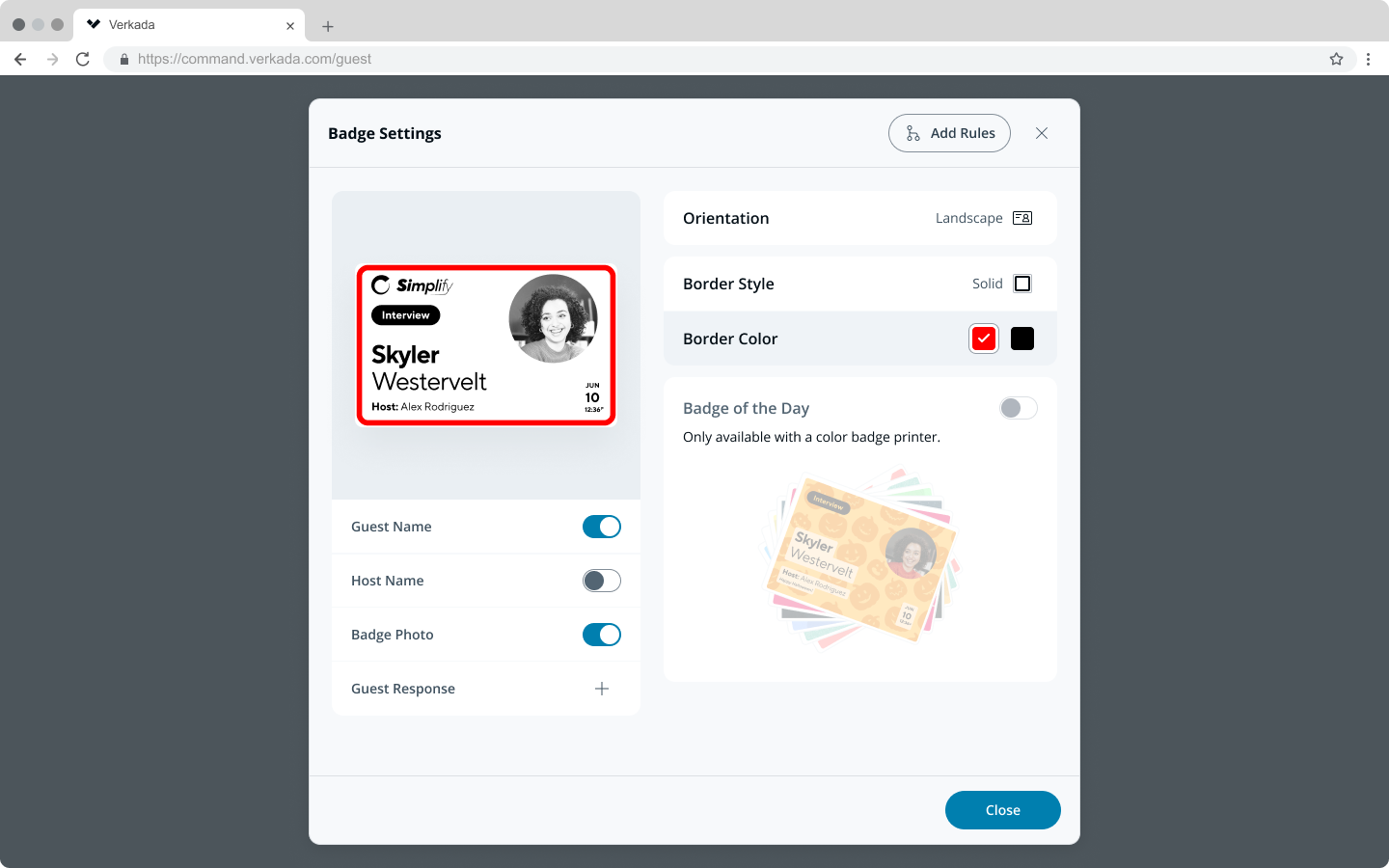The width and height of the screenshot is (1389, 868).
Task: Add a Guest Response with plus icon
Action: coord(602,689)
